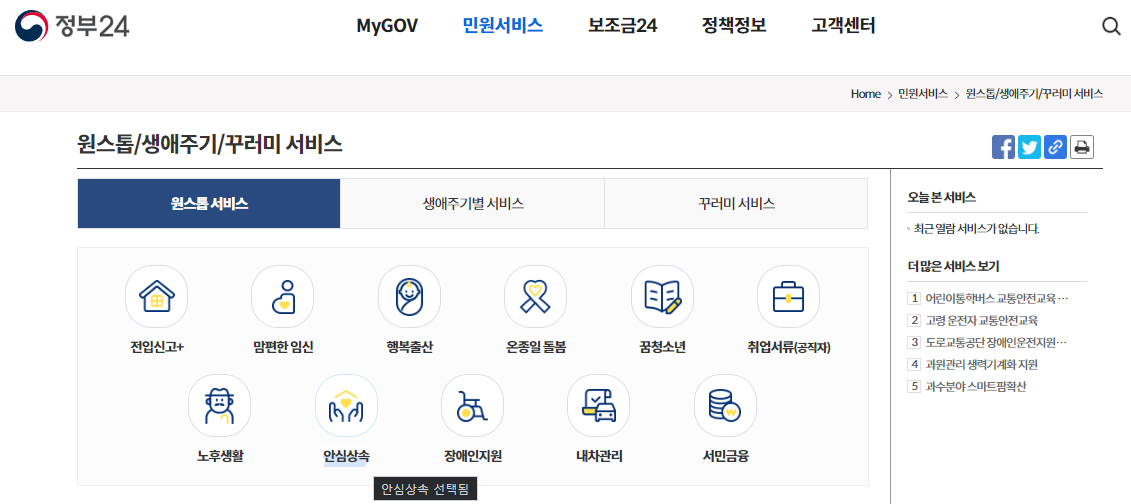Click the 전입신고+ label
This screenshot has width=1131, height=504.
pyautogui.click(x=157, y=348)
